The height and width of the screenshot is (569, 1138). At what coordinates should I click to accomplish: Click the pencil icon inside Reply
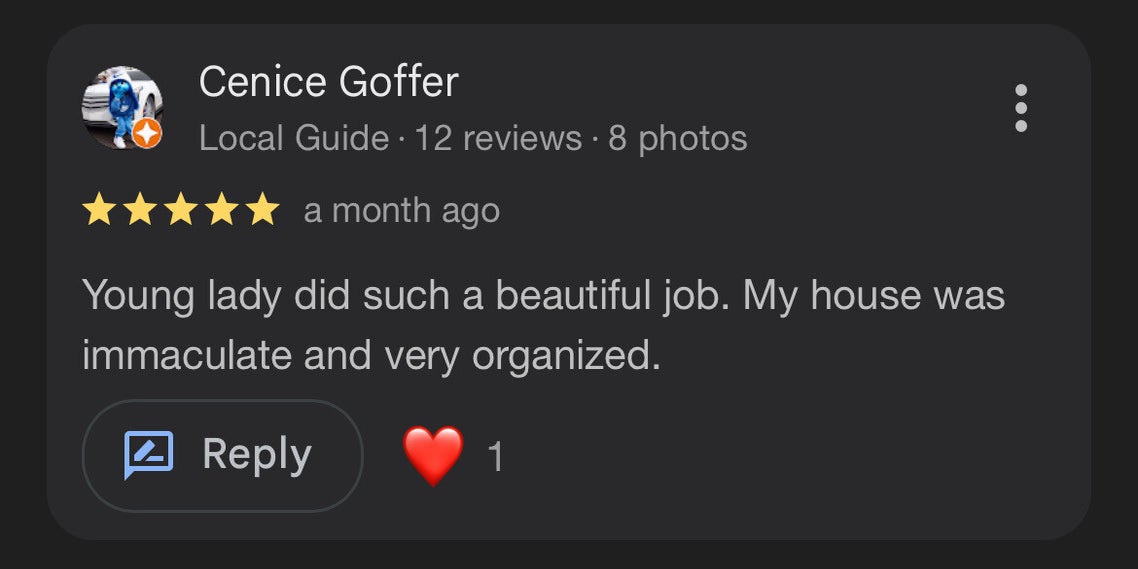[148, 455]
